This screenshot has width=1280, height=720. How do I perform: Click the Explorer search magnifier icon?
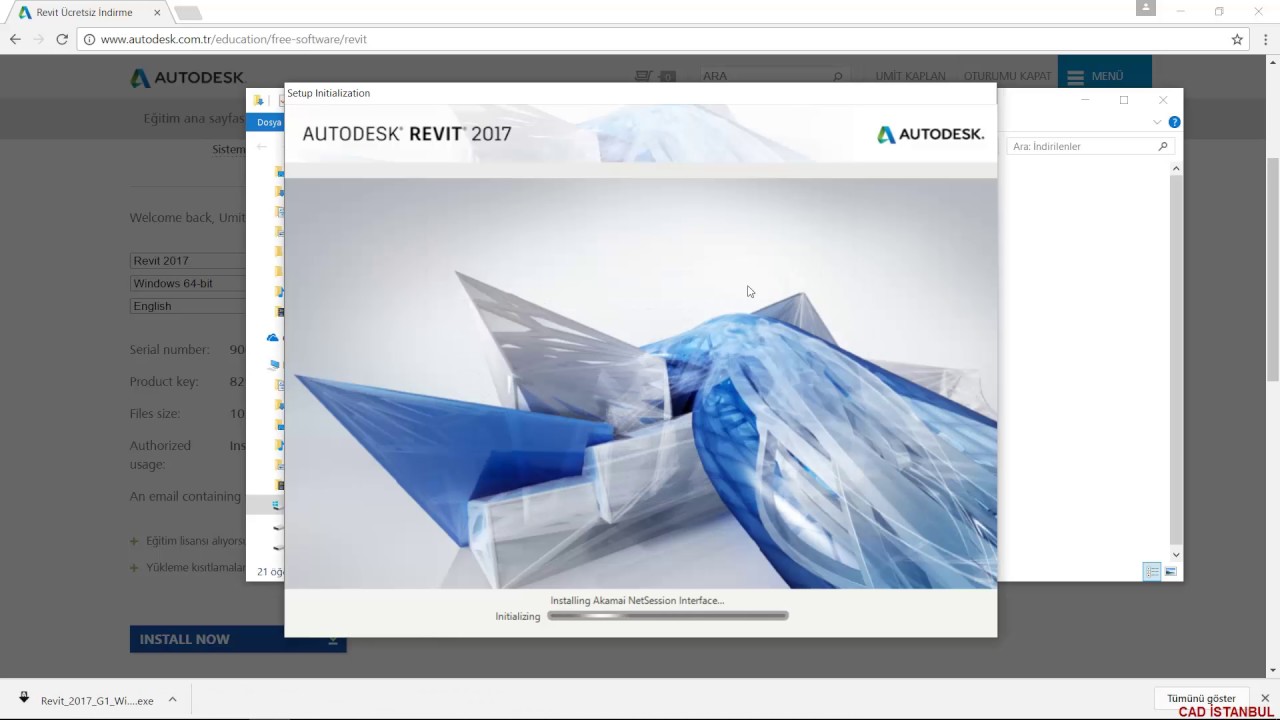[x=1163, y=146]
